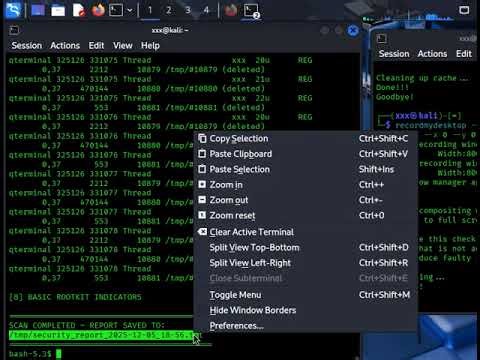Click the background terminal title icon
This screenshot has height=360, width=480.
pyautogui.click(x=382, y=39)
